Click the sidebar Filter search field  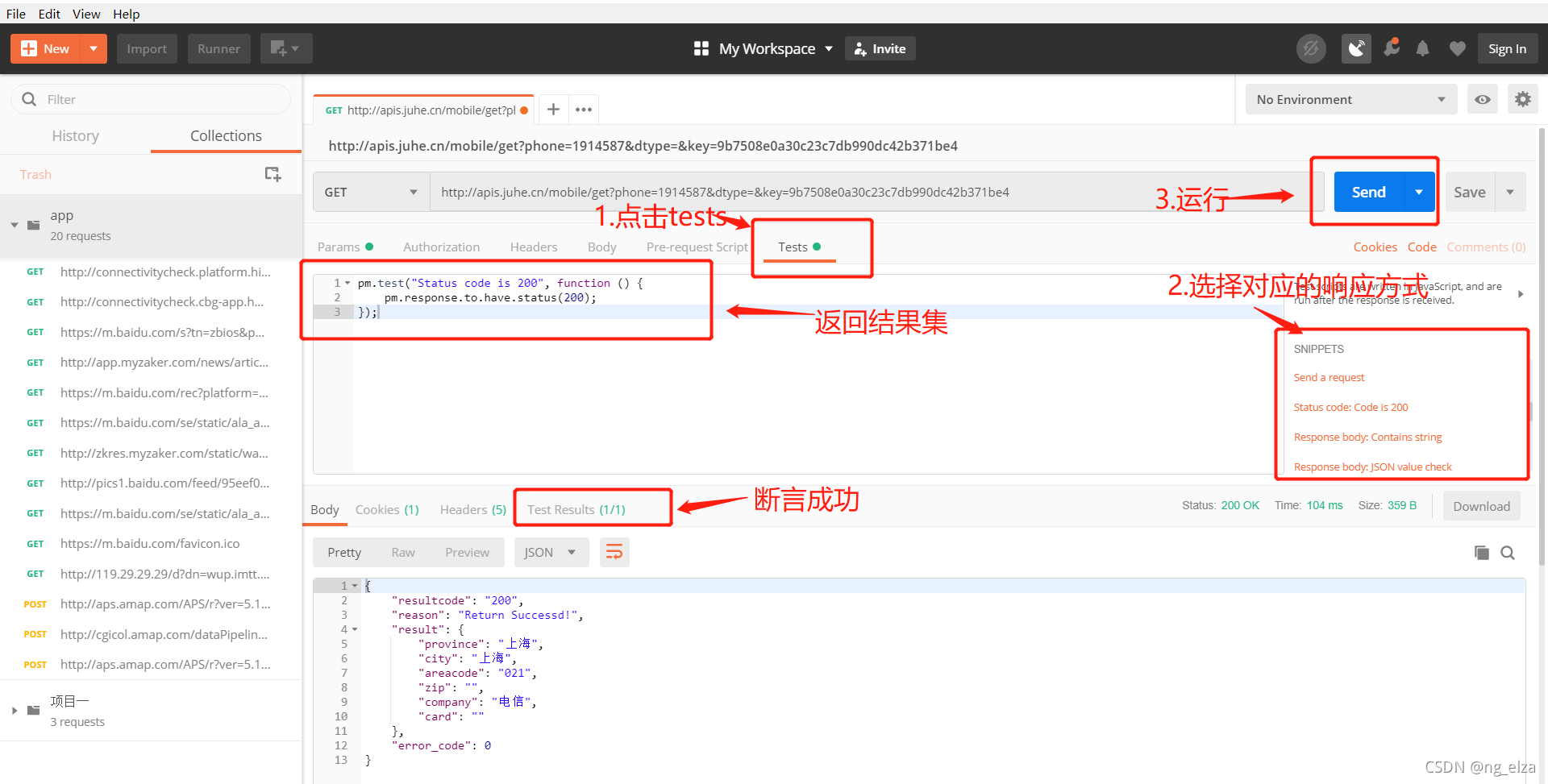151,99
